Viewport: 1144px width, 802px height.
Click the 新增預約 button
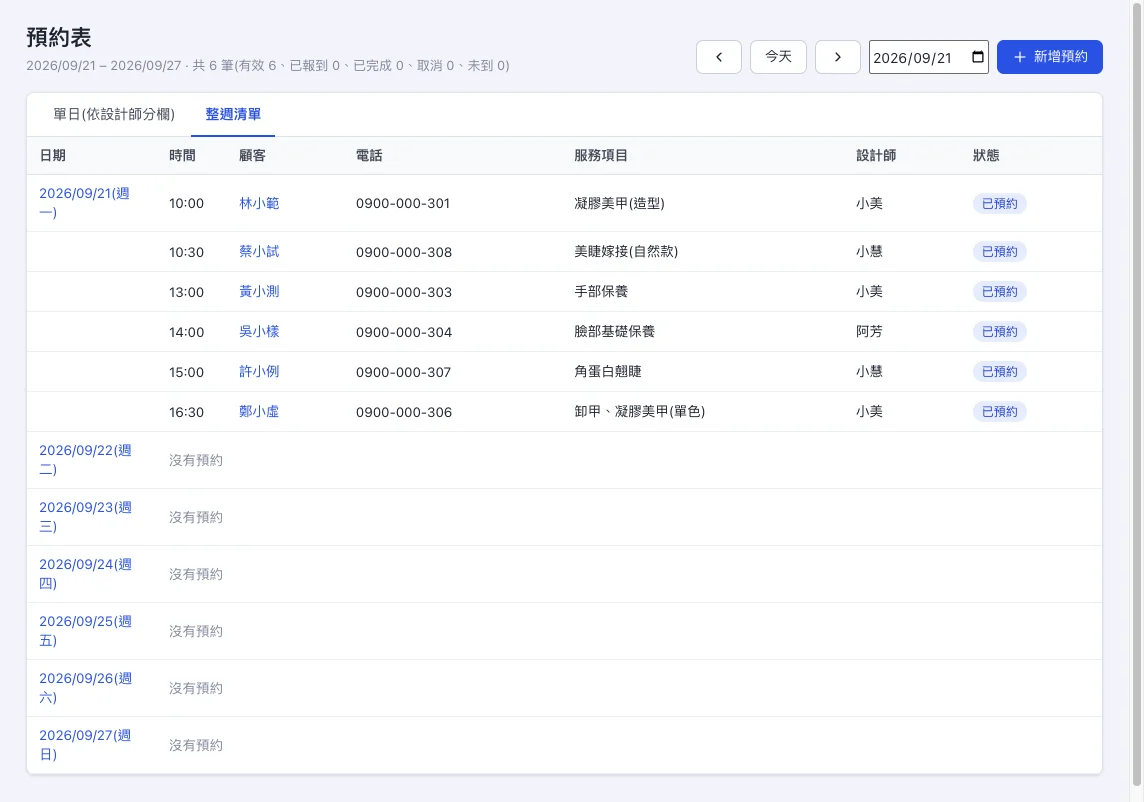click(1050, 57)
